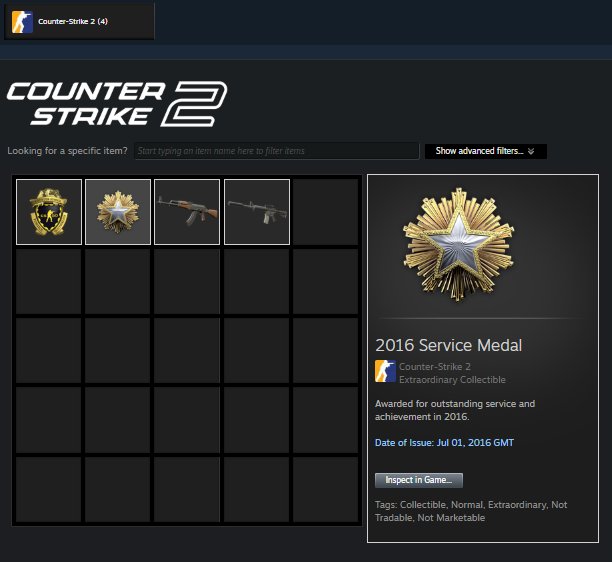
Task: Click the Extraordinary Collectible label
Action: click(x=452, y=380)
